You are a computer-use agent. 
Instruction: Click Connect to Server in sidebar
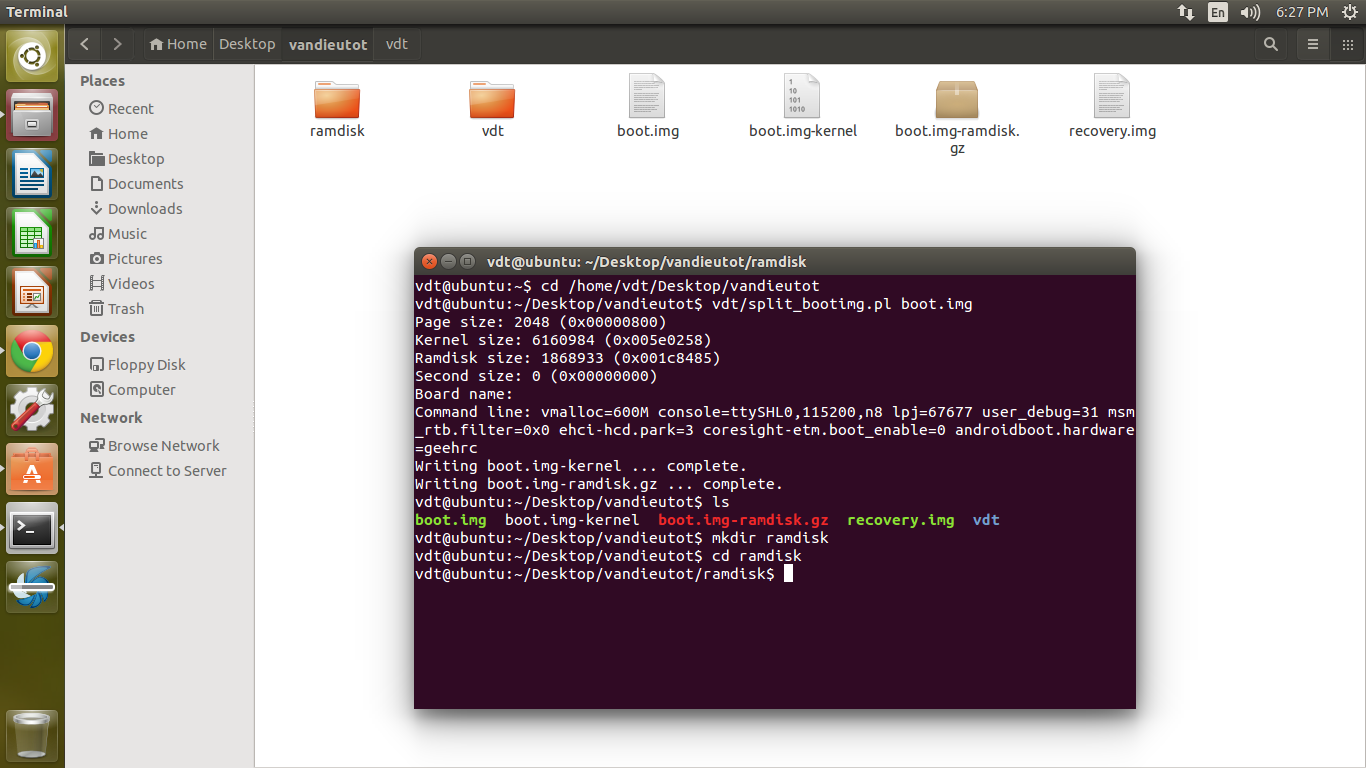tap(167, 470)
